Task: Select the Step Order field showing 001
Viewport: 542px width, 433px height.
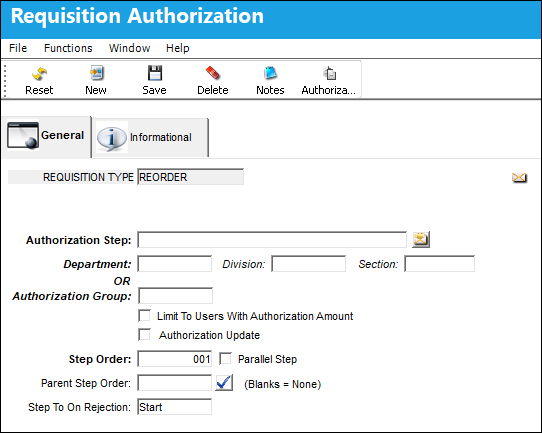Action: click(175, 359)
